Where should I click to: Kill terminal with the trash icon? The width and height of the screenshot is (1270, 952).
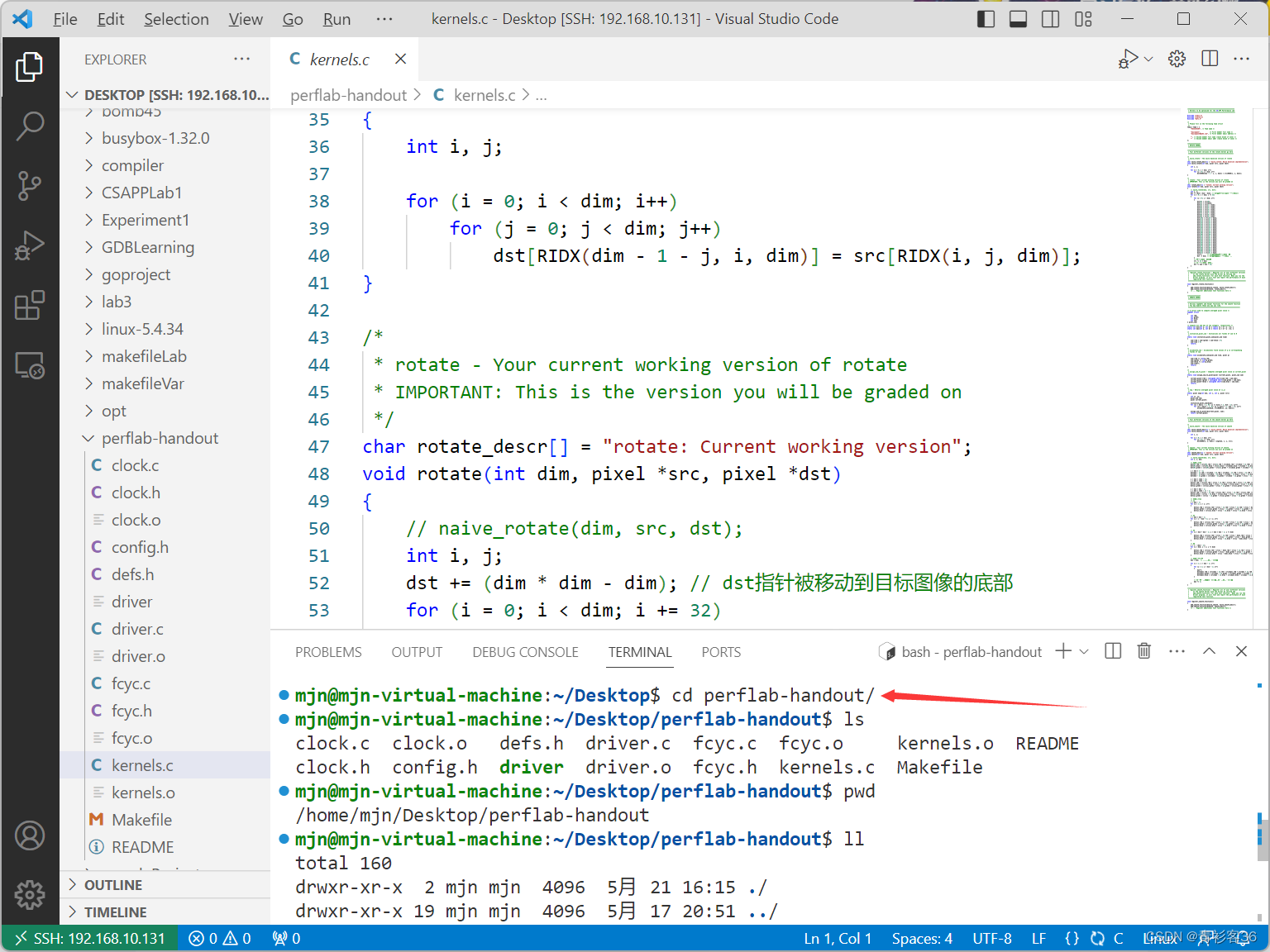pyautogui.click(x=1144, y=651)
